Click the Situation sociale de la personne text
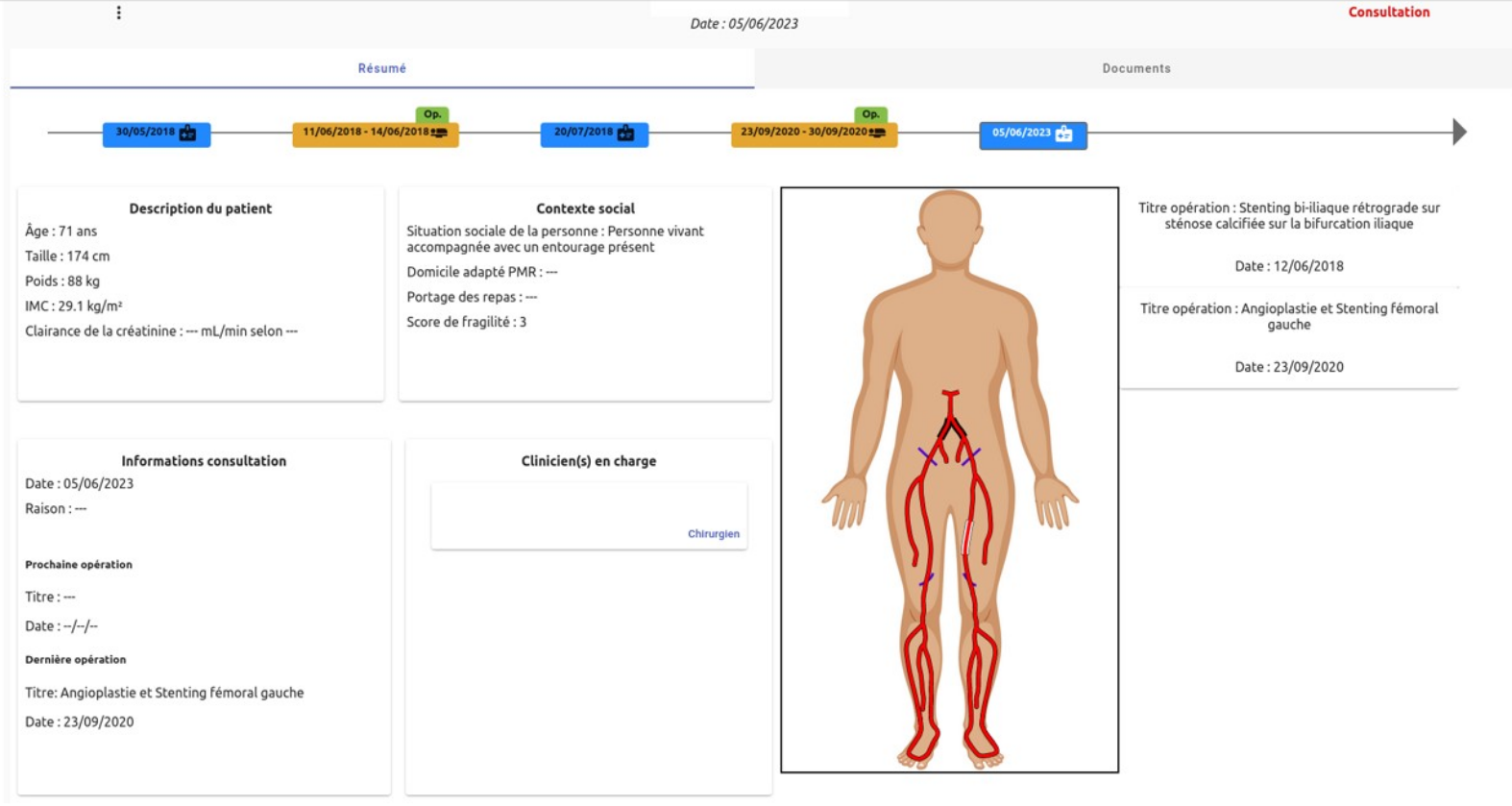Image resolution: width=1512 pixels, height=806 pixels. [555, 239]
